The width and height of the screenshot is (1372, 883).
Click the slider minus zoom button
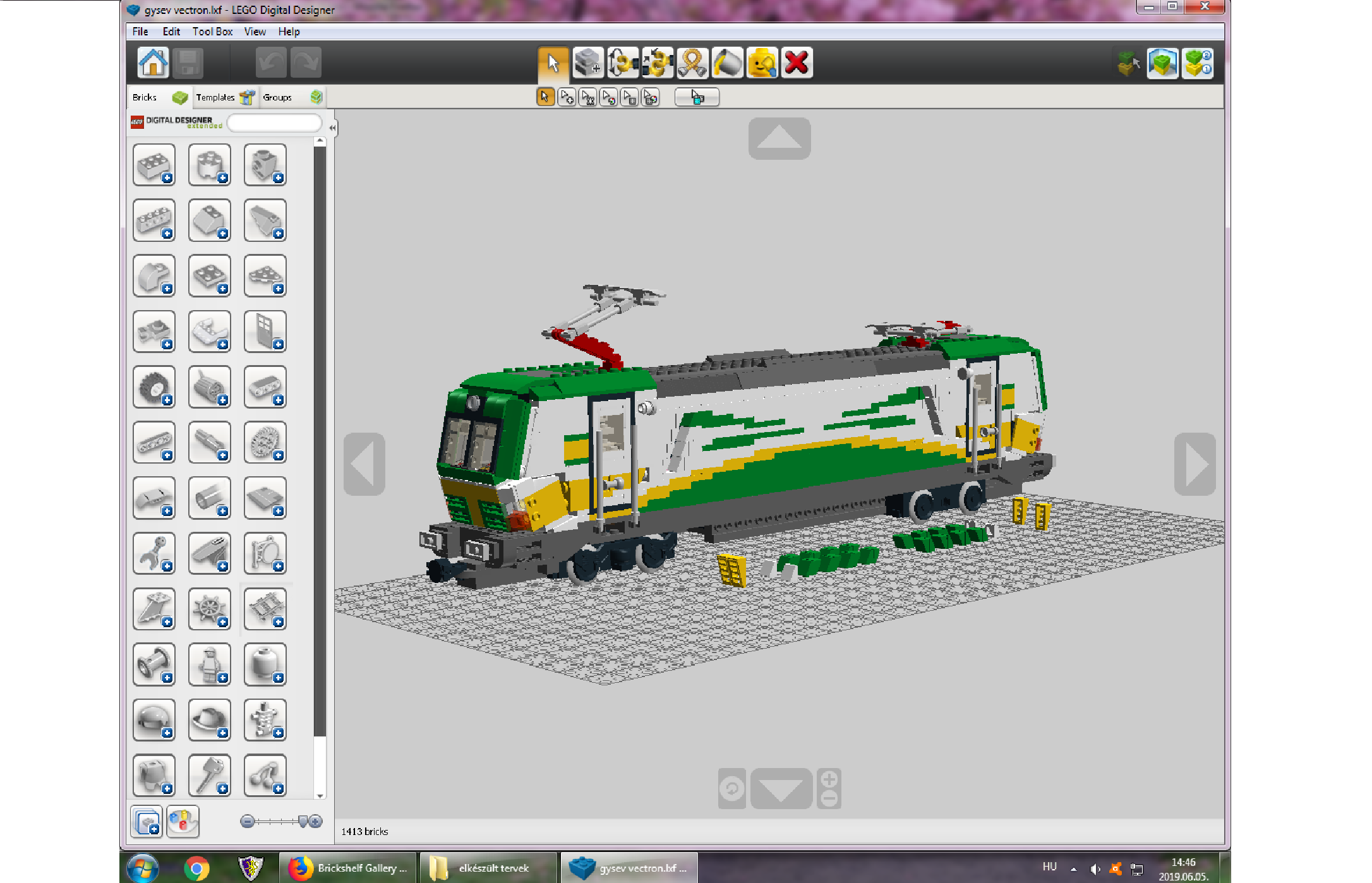247,821
